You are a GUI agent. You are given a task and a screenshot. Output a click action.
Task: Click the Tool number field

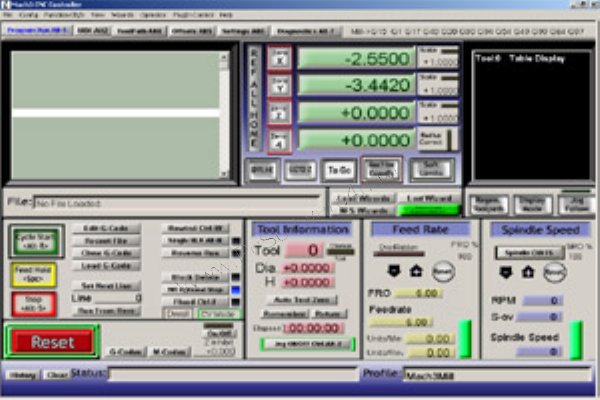303,250
